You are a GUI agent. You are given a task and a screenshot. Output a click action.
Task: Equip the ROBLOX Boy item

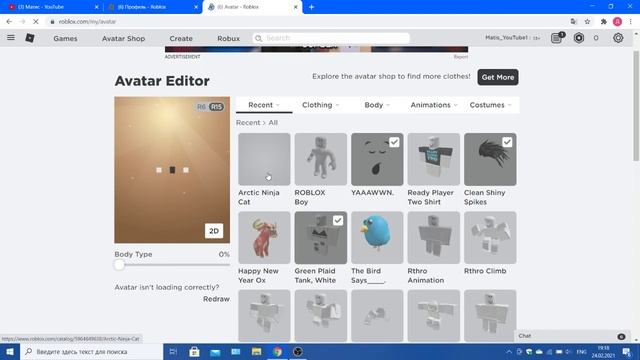[321, 159]
